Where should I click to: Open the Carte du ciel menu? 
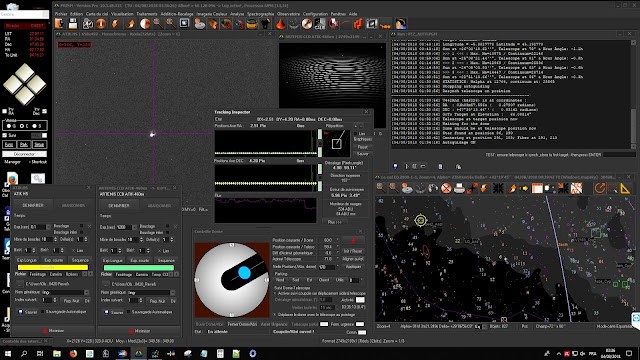point(97,14)
